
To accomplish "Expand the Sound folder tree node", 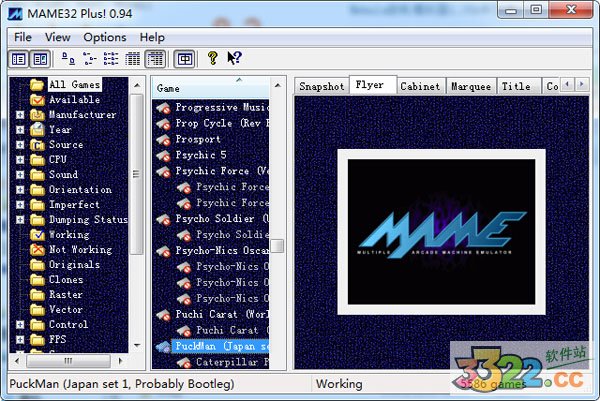I will [20, 175].
